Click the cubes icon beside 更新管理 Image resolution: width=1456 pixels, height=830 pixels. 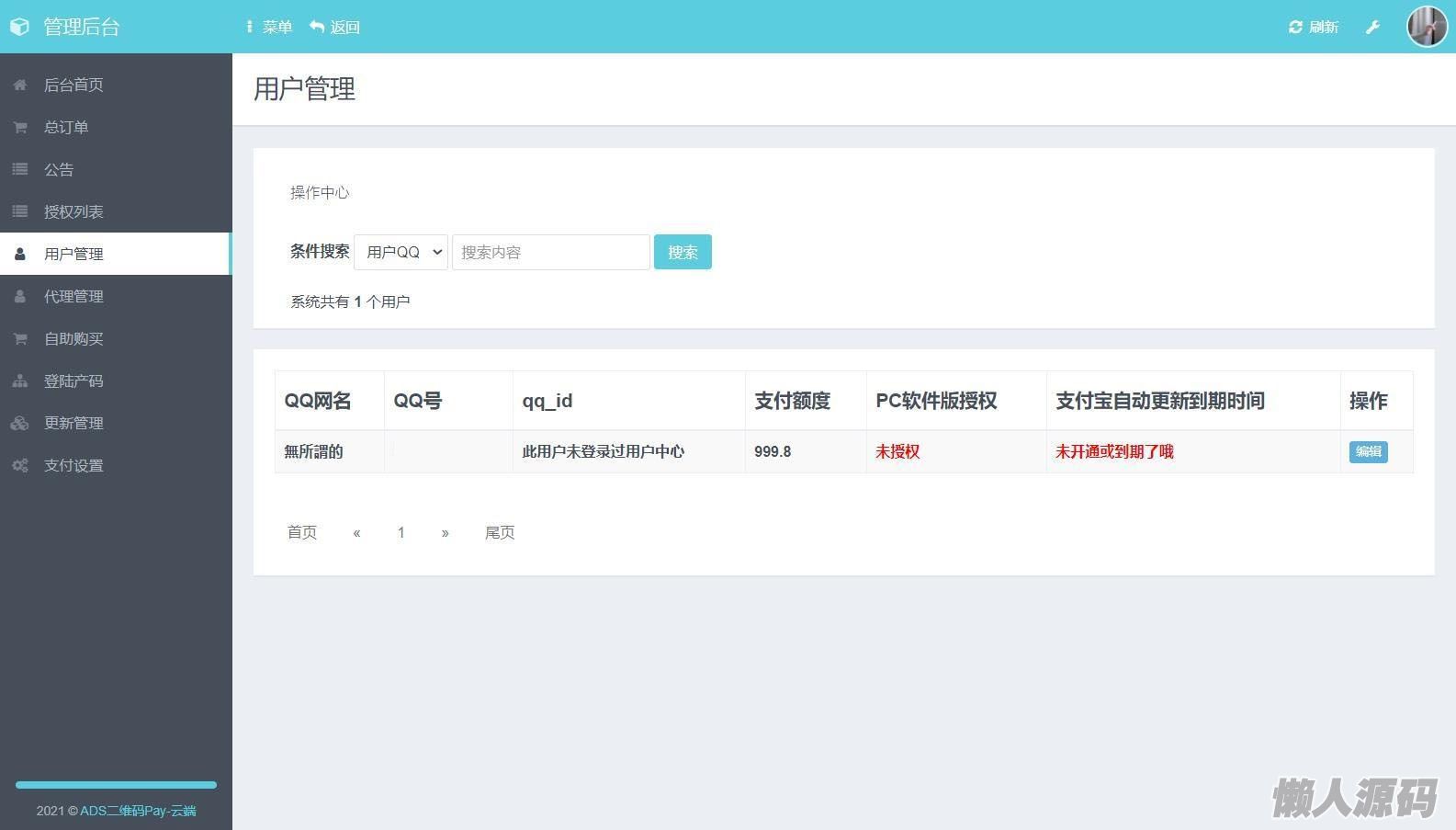tap(19, 423)
